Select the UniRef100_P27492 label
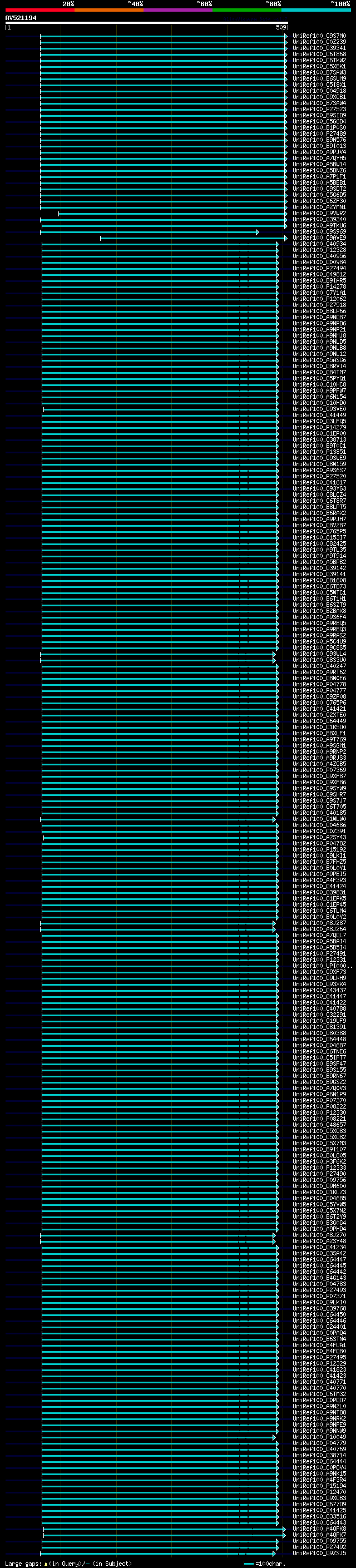356x1568 pixels. 319,1547
